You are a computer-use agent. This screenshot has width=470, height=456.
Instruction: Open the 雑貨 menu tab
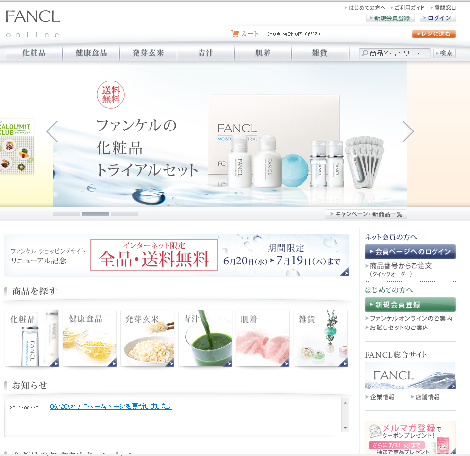point(320,53)
